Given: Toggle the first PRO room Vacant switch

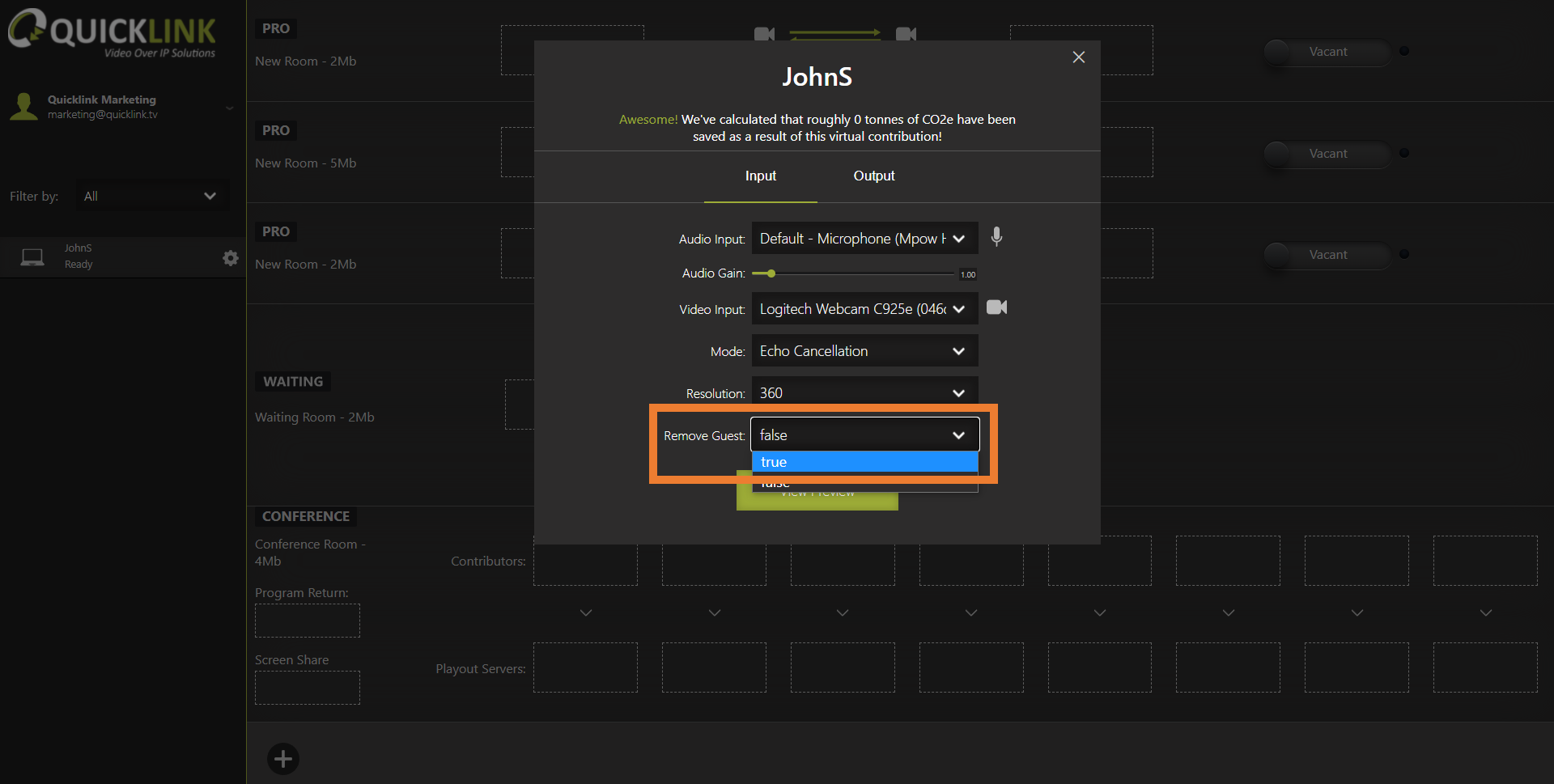Looking at the screenshot, I should click(x=1327, y=52).
